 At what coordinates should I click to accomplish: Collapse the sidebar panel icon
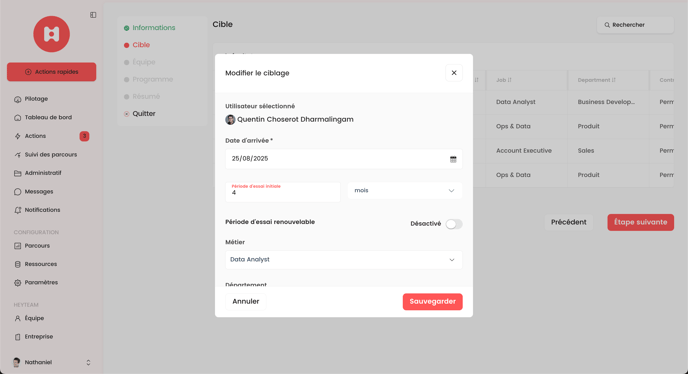pos(93,15)
